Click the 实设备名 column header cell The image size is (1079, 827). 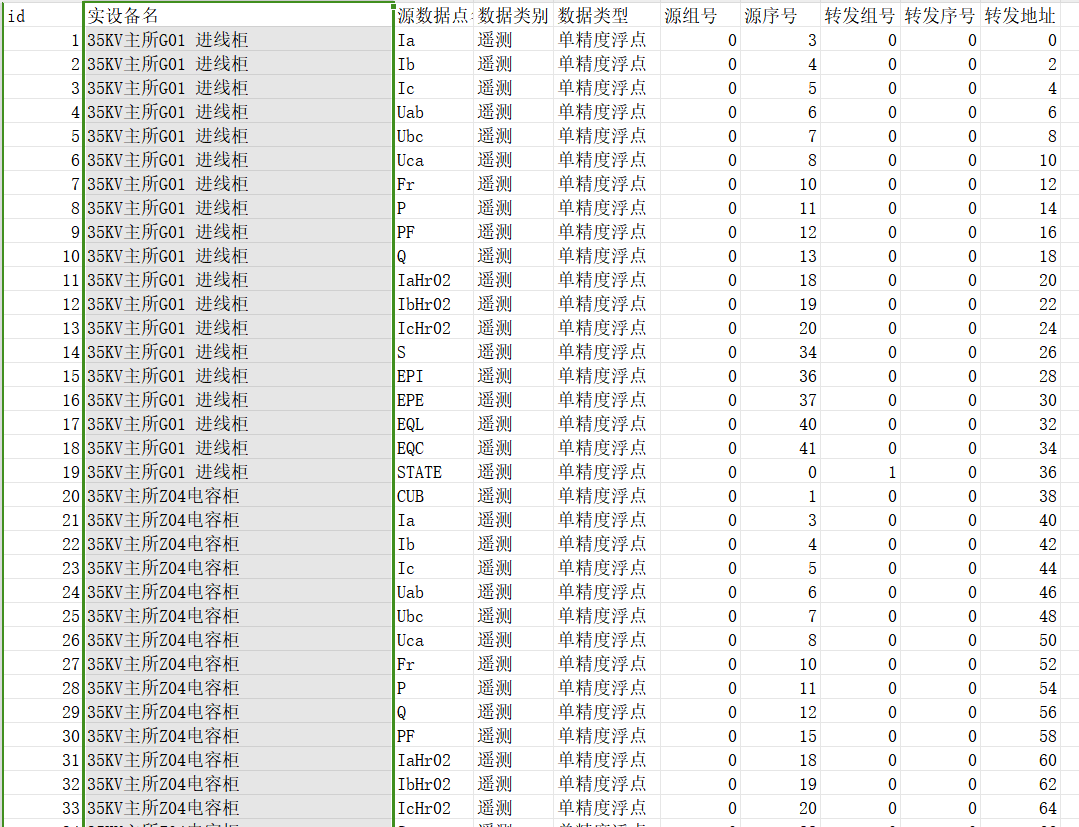(238, 16)
